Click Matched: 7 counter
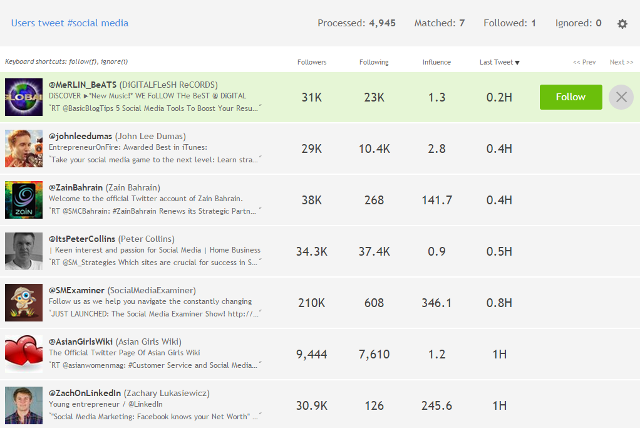 (x=439, y=23)
